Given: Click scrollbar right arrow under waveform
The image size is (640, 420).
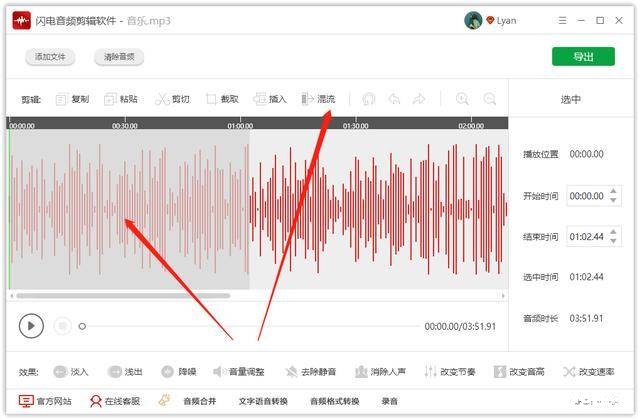Looking at the screenshot, I should coord(503,296).
